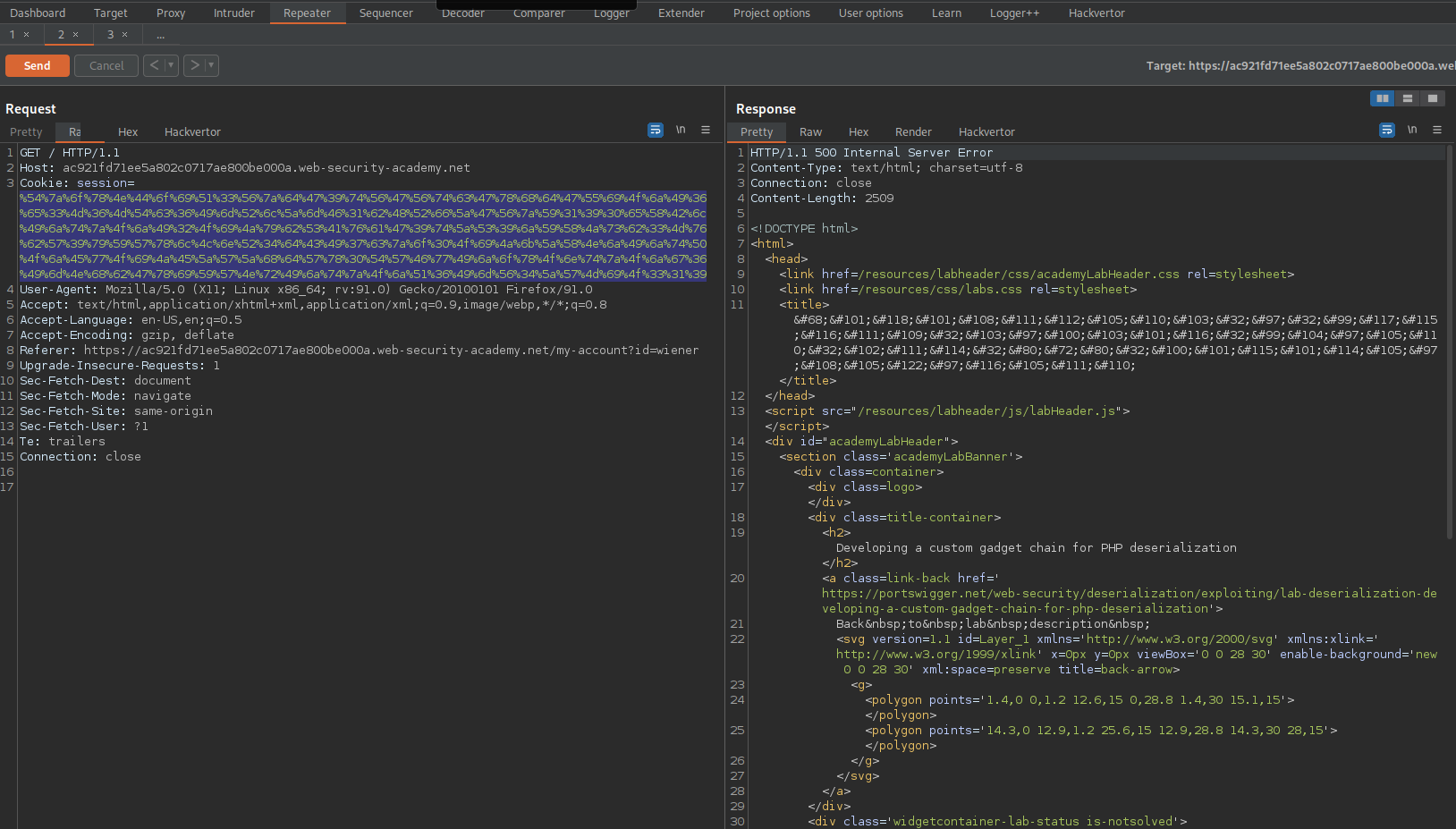Open the Extender tab
1456x829 pixels.
tap(681, 13)
